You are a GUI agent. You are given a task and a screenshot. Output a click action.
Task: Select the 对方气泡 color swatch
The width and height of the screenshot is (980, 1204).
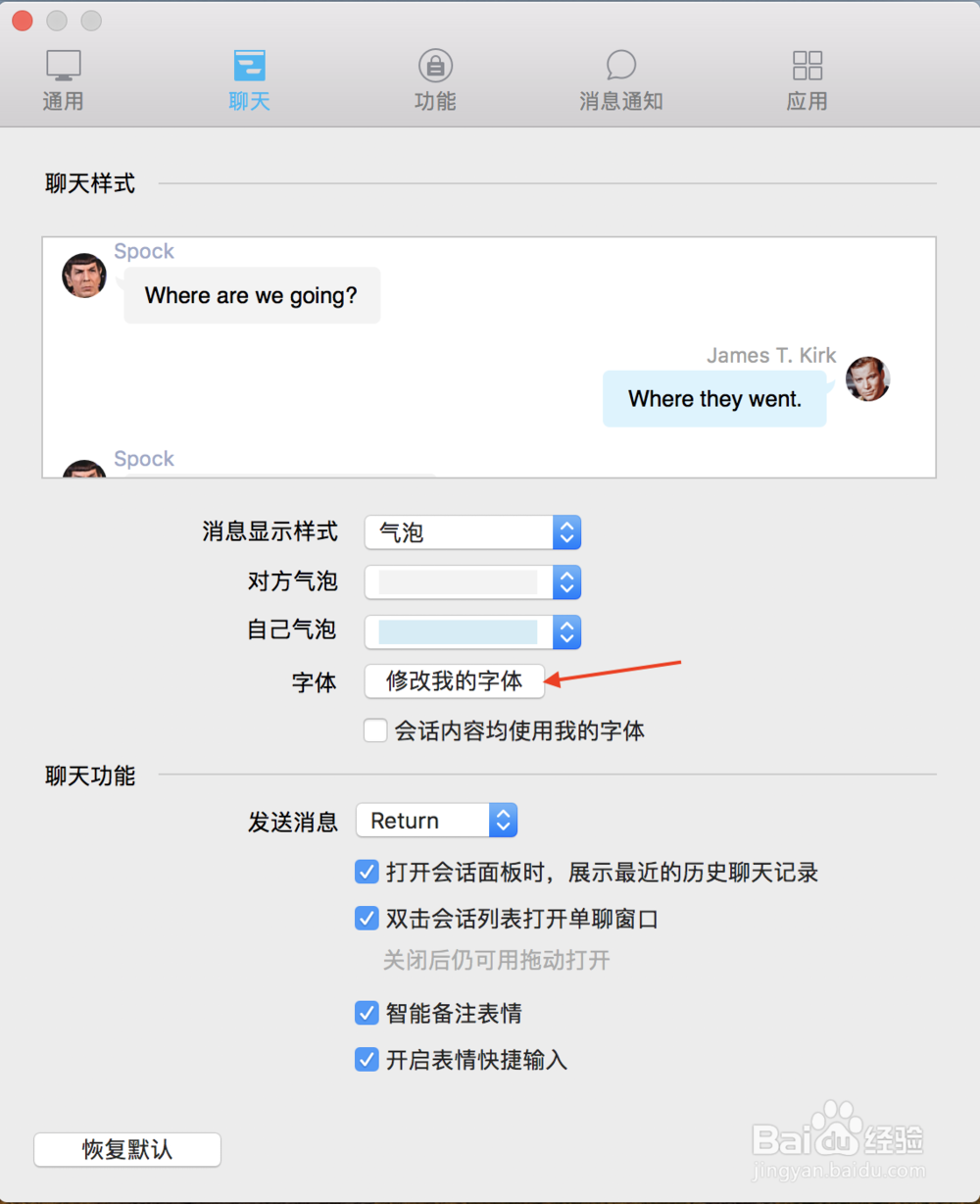pos(456,582)
